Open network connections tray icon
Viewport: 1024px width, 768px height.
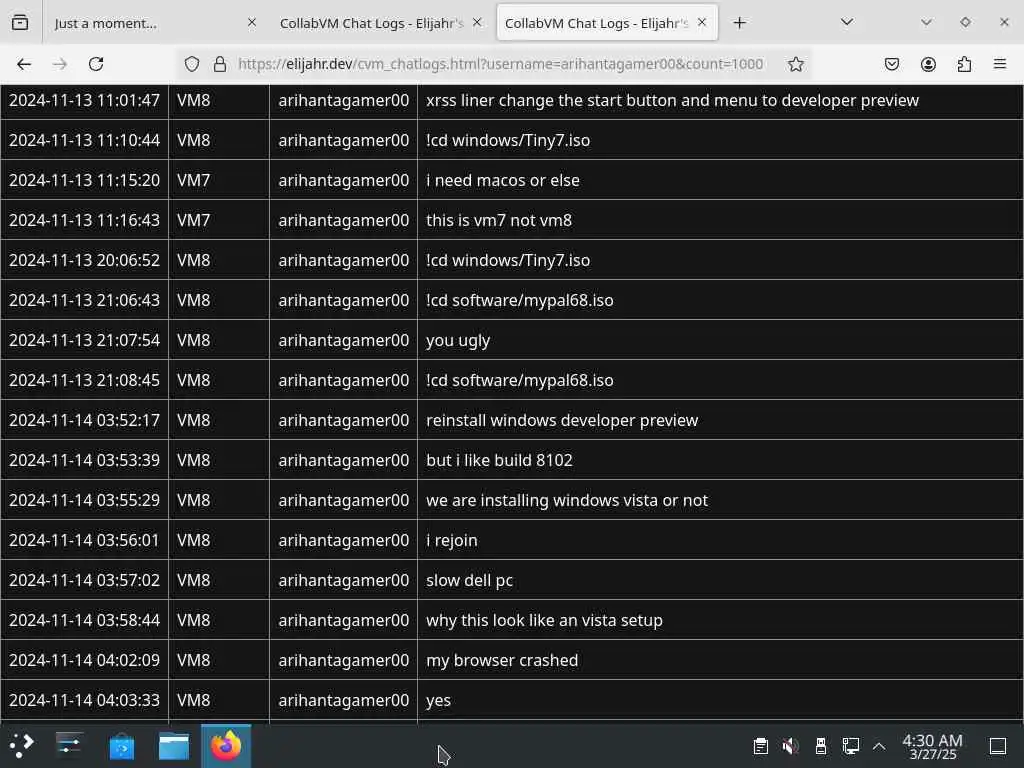[x=850, y=746]
